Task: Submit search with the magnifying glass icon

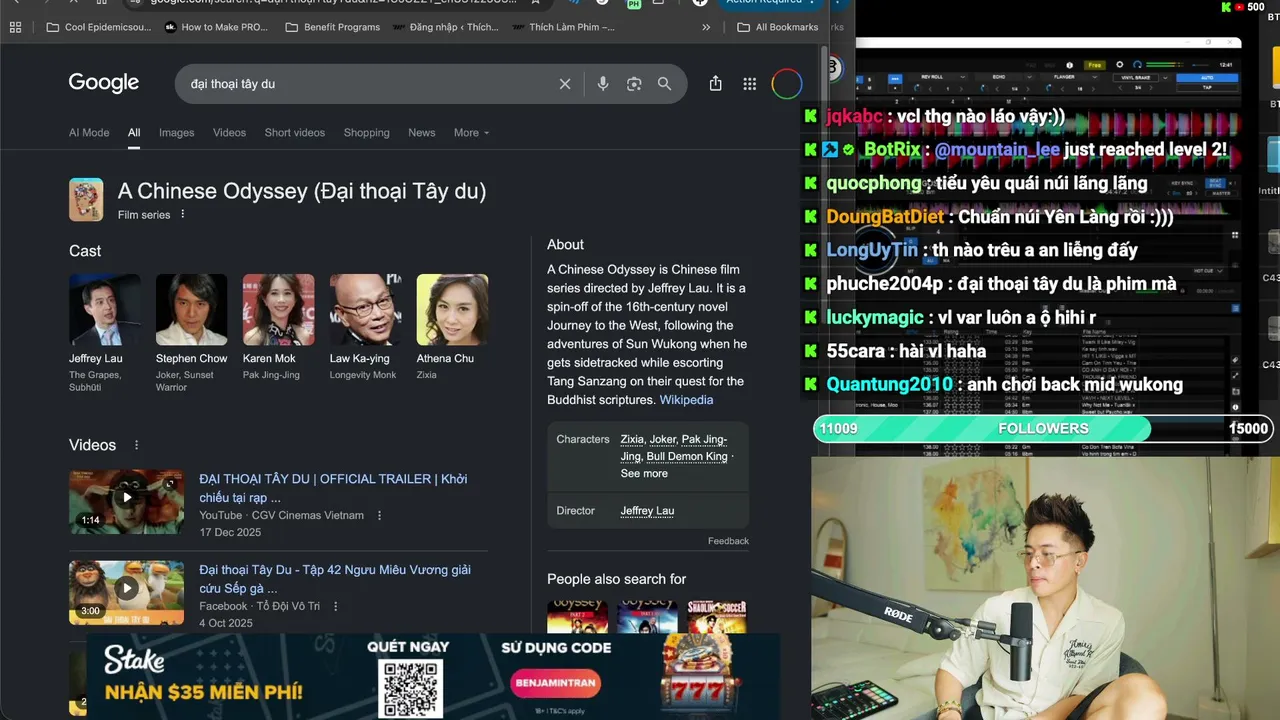Action: (664, 84)
